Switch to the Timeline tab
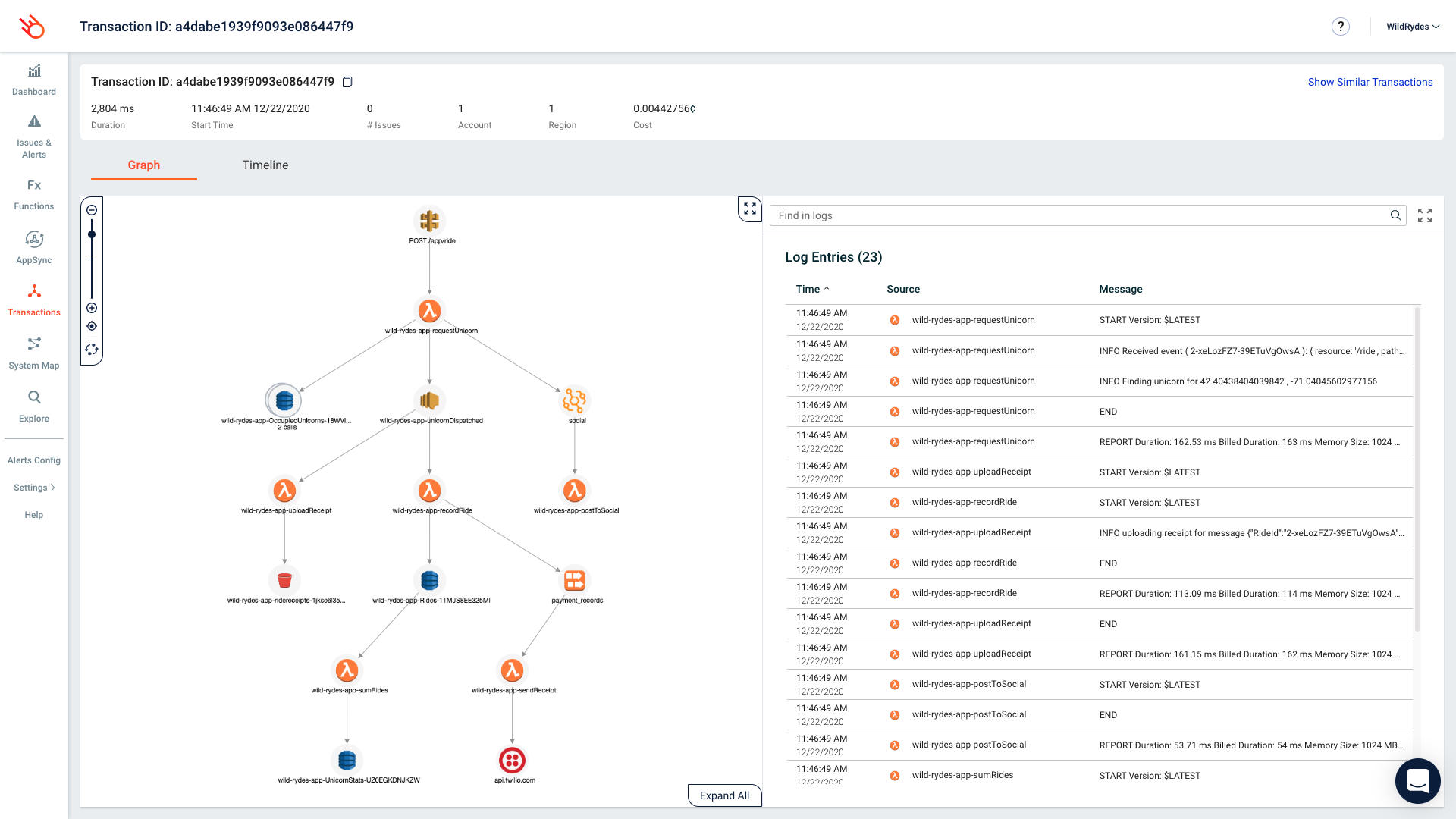Screen dimensions: 1456x819 (x=265, y=165)
